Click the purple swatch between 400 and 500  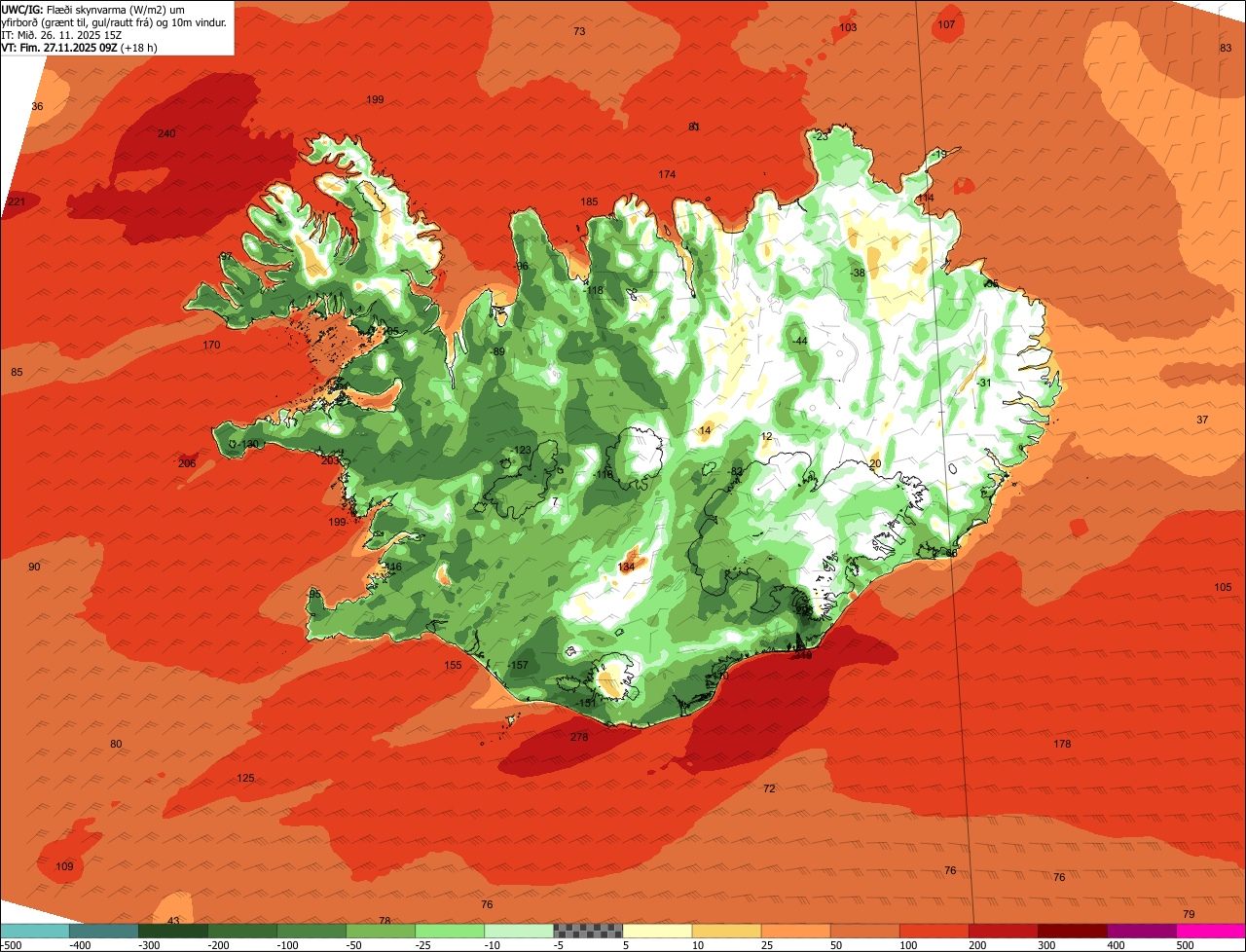pos(1141,931)
